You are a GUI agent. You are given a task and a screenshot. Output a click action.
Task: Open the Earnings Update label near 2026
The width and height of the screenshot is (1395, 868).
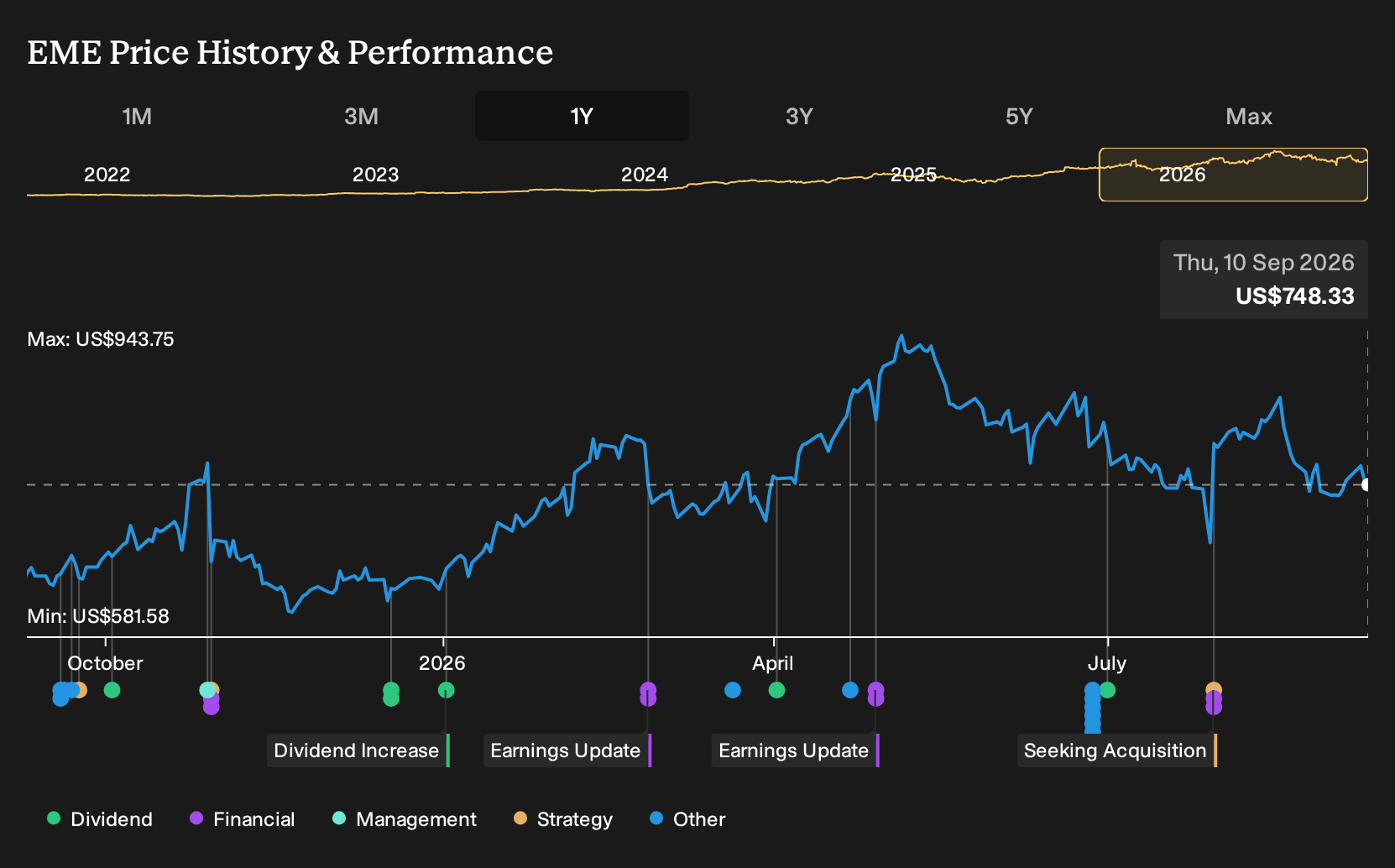pyautogui.click(x=567, y=750)
